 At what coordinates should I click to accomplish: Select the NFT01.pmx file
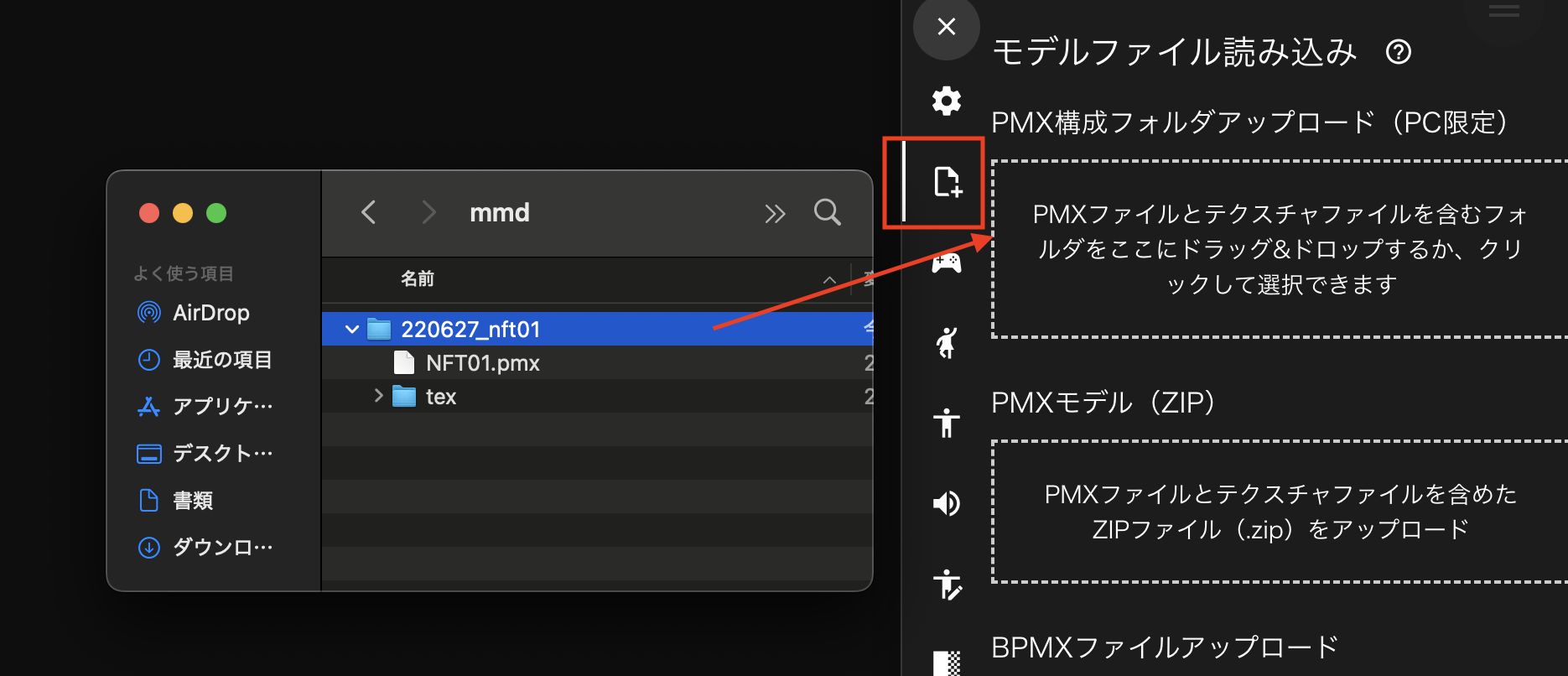pos(482,363)
